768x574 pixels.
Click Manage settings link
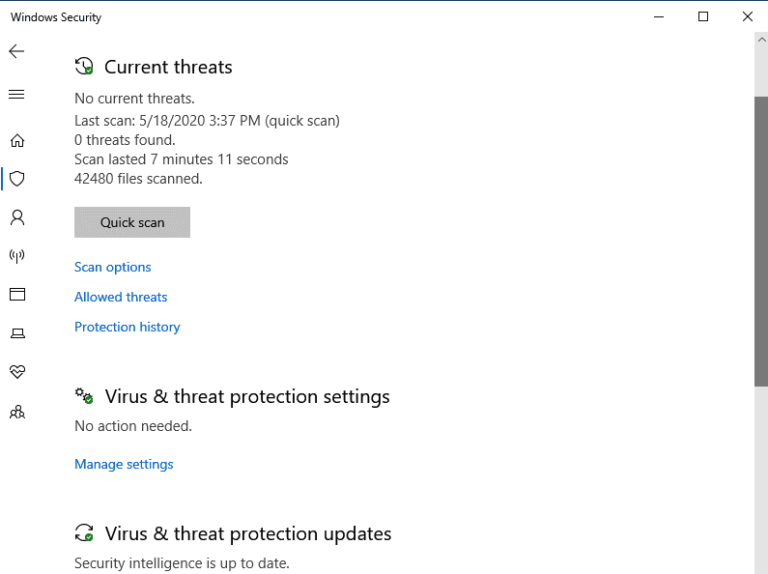124,464
